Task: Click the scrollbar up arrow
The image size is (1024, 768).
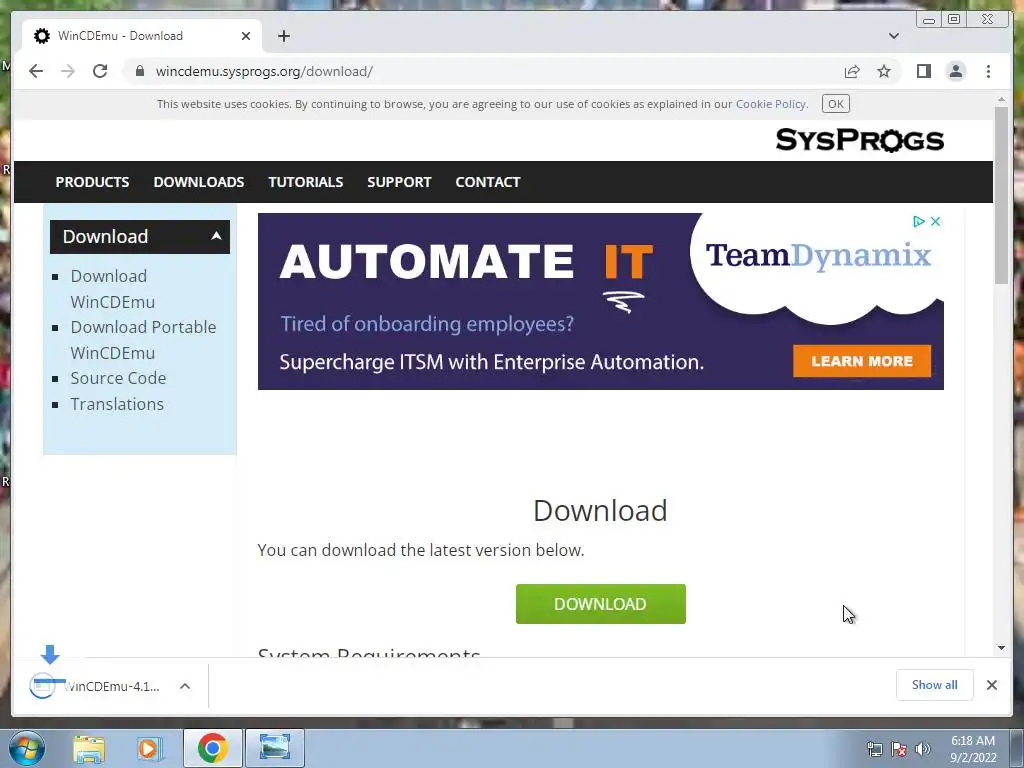Action: (x=1001, y=100)
